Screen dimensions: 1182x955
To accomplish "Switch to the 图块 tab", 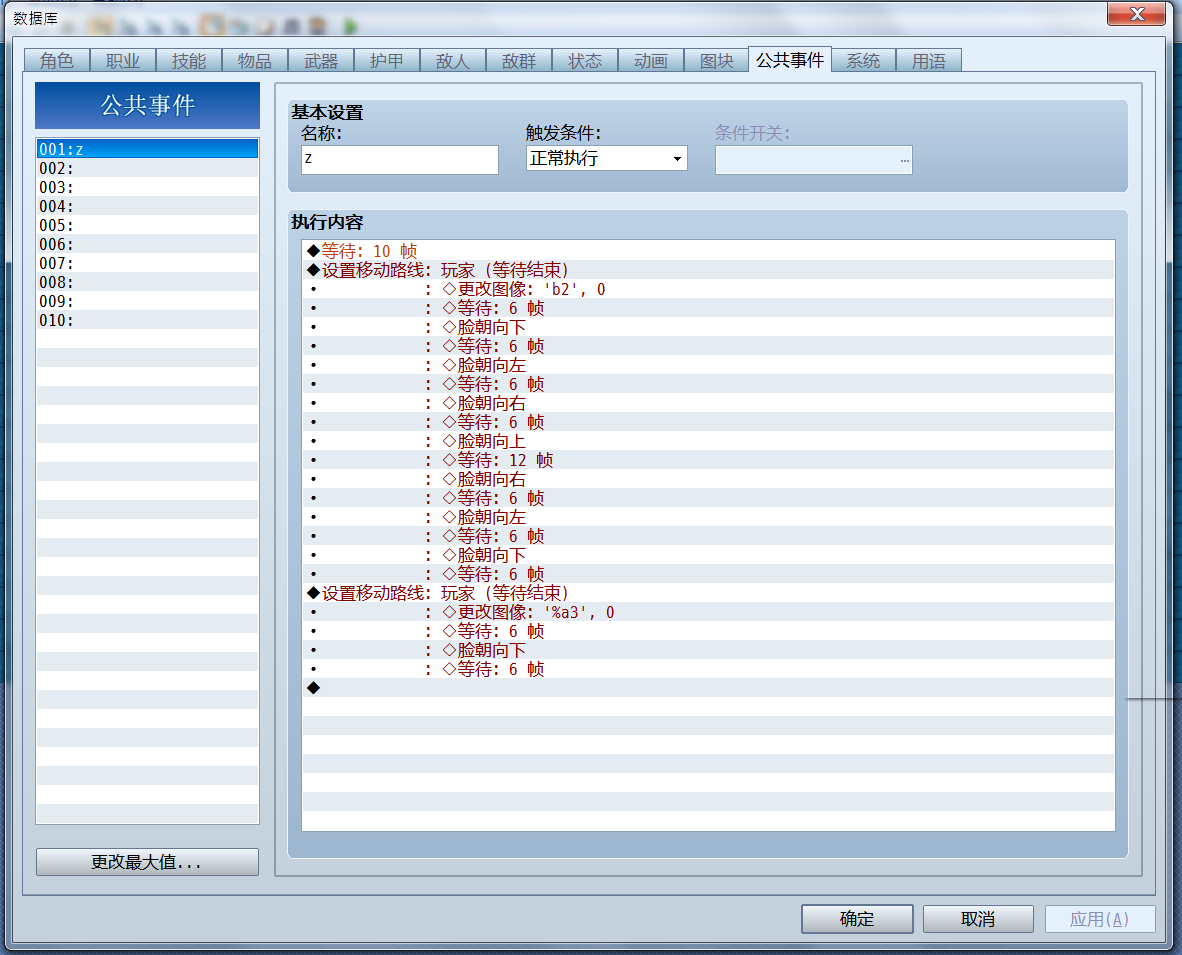I will pyautogui.click(x=717, y=60).
